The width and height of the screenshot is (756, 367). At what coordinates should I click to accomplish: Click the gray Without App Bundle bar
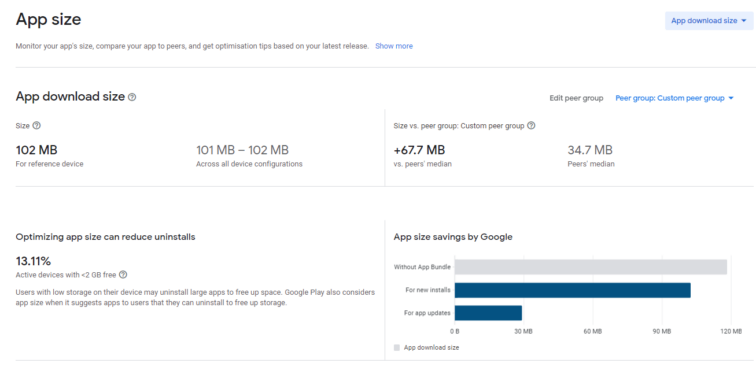point(591,267)
